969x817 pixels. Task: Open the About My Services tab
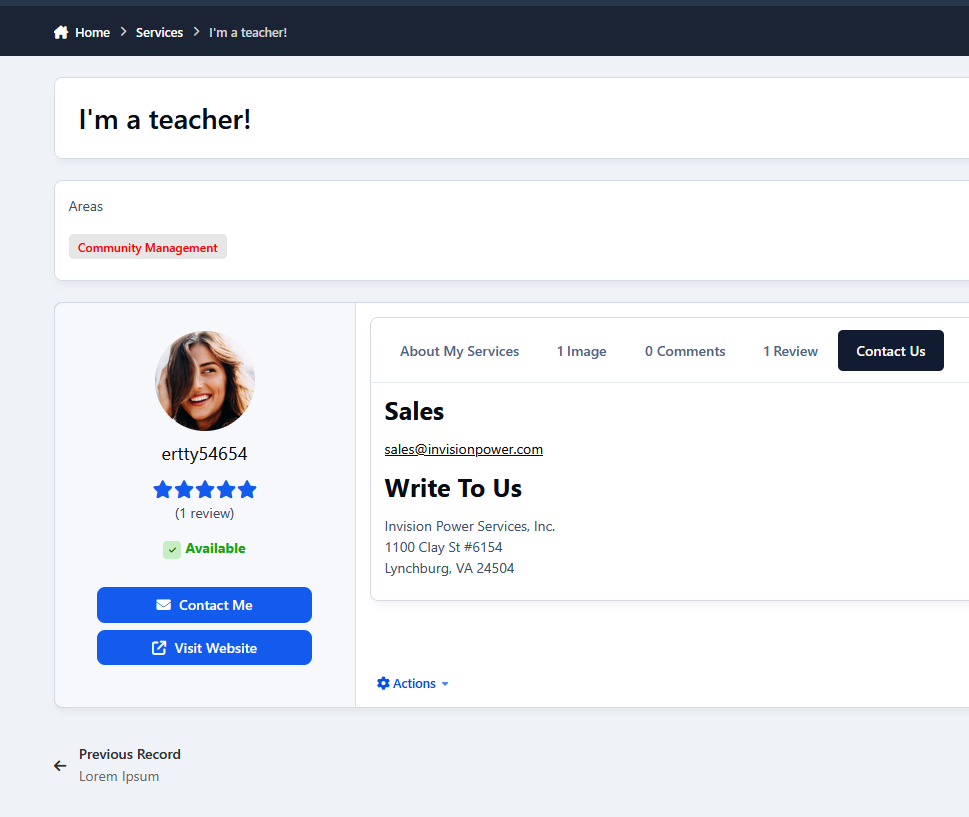(459, 351)
